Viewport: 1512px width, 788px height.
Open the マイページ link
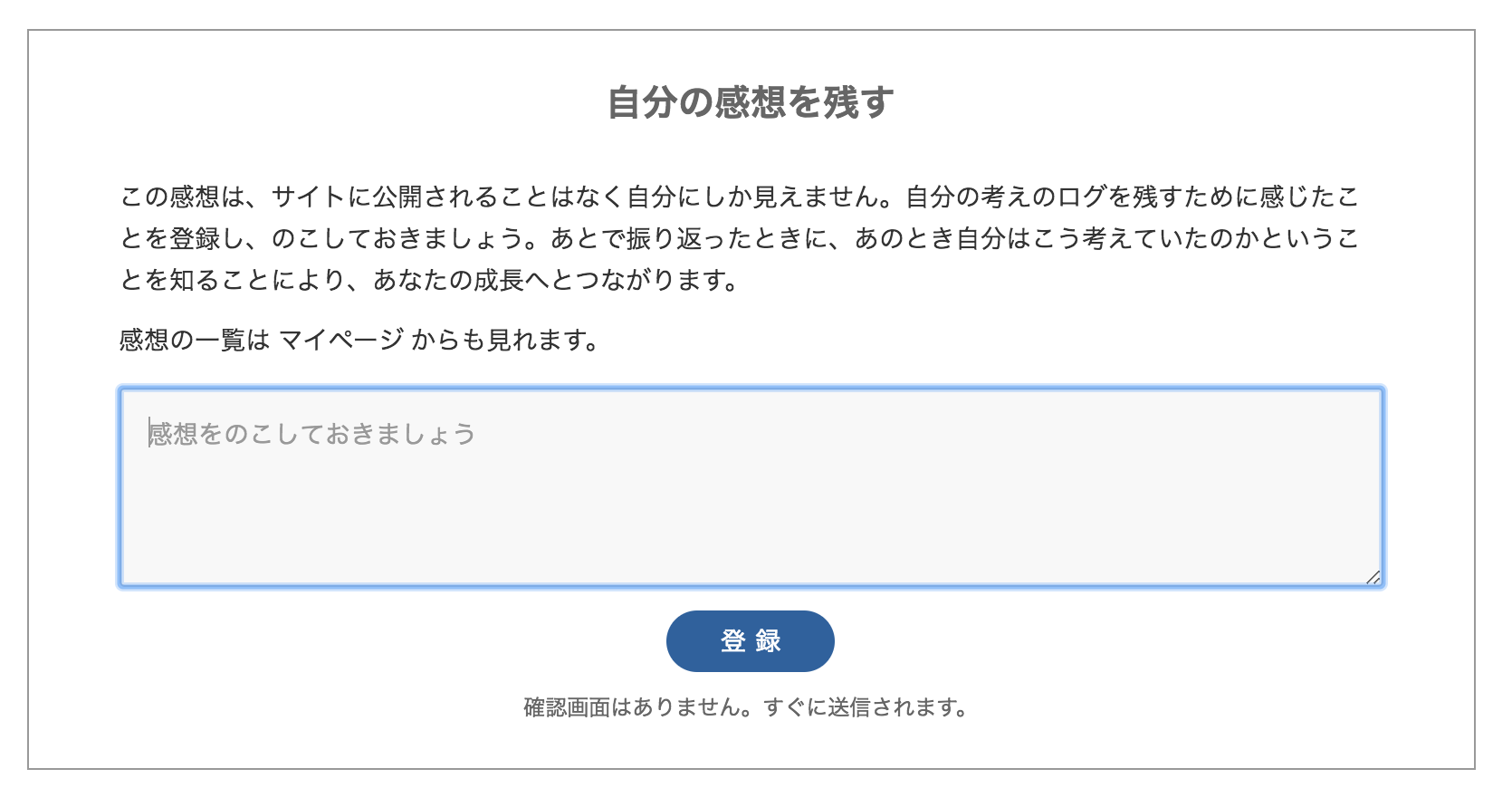coord(340,340)
